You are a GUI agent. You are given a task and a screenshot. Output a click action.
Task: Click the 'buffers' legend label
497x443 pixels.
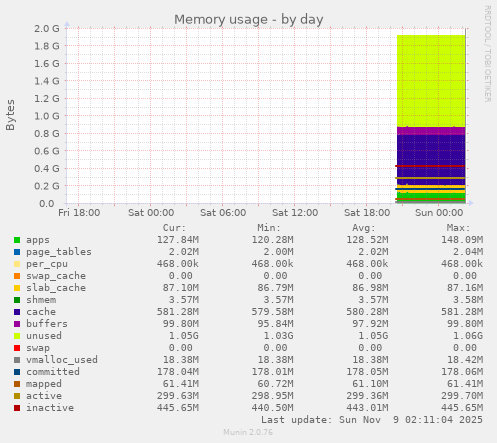pos(47,324)
